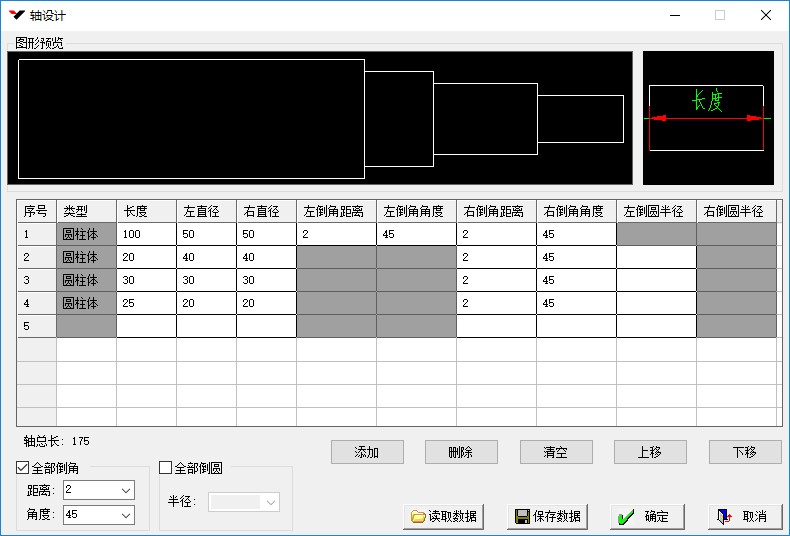
Task: Select the 长度 column header
Action: click(x=147, y=211)
